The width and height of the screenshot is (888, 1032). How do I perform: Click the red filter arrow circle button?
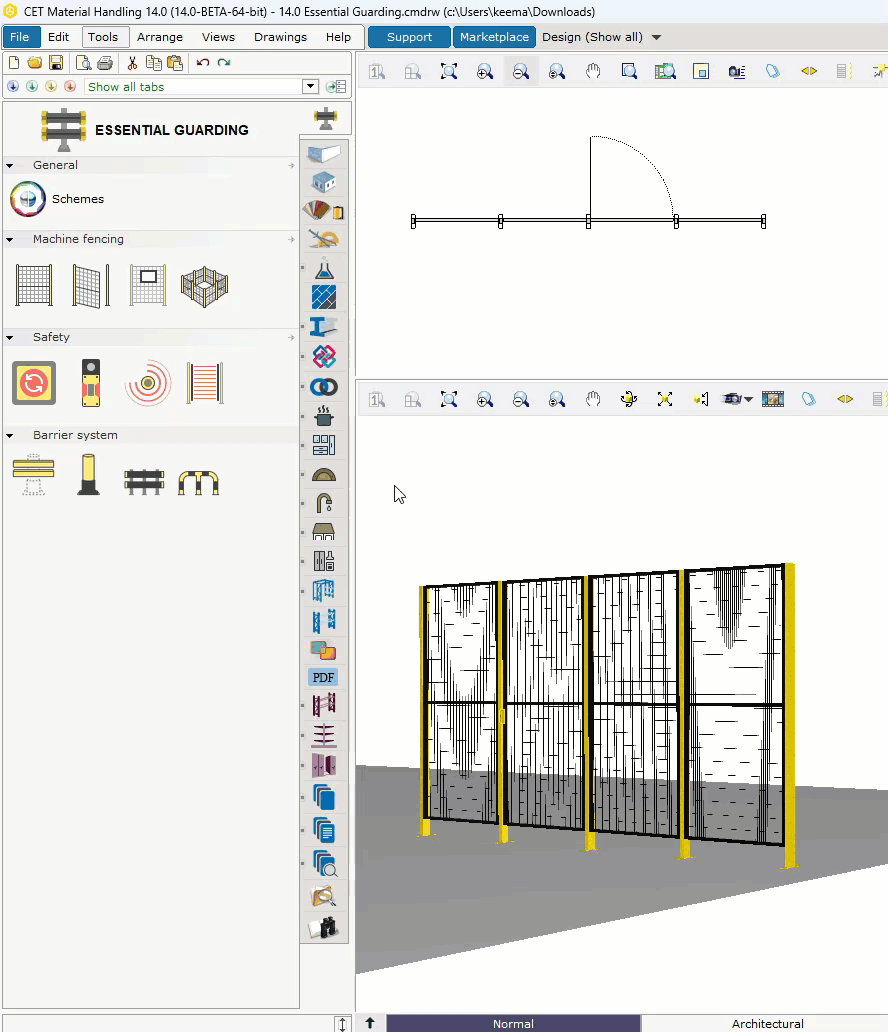(x=70, y=86)
